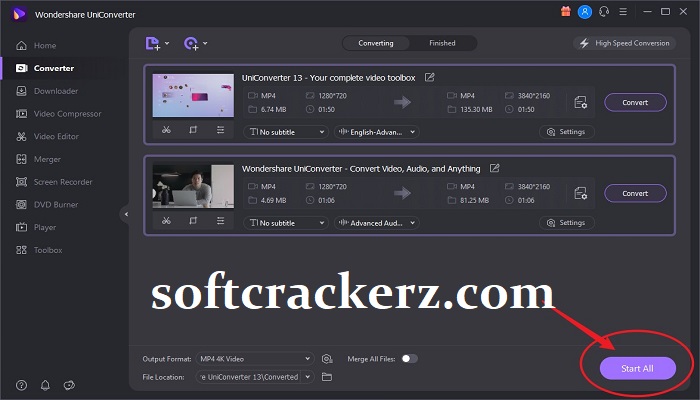This screenshot has height=400, width=700.
Task: Trim the Wondershare UniConverter video with scissors
Action: (167, 221)
